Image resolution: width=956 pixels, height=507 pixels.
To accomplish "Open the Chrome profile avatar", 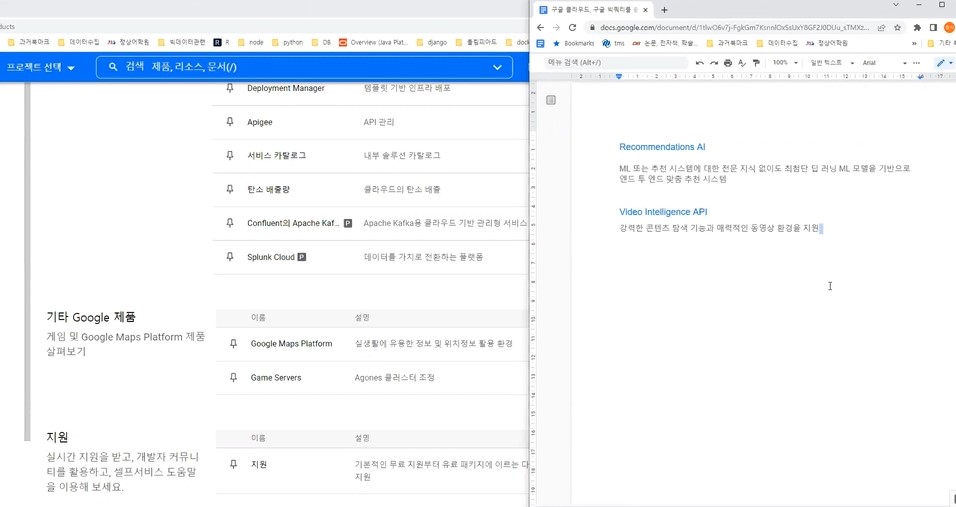I will pyautogui.click(x=949, y=27).
